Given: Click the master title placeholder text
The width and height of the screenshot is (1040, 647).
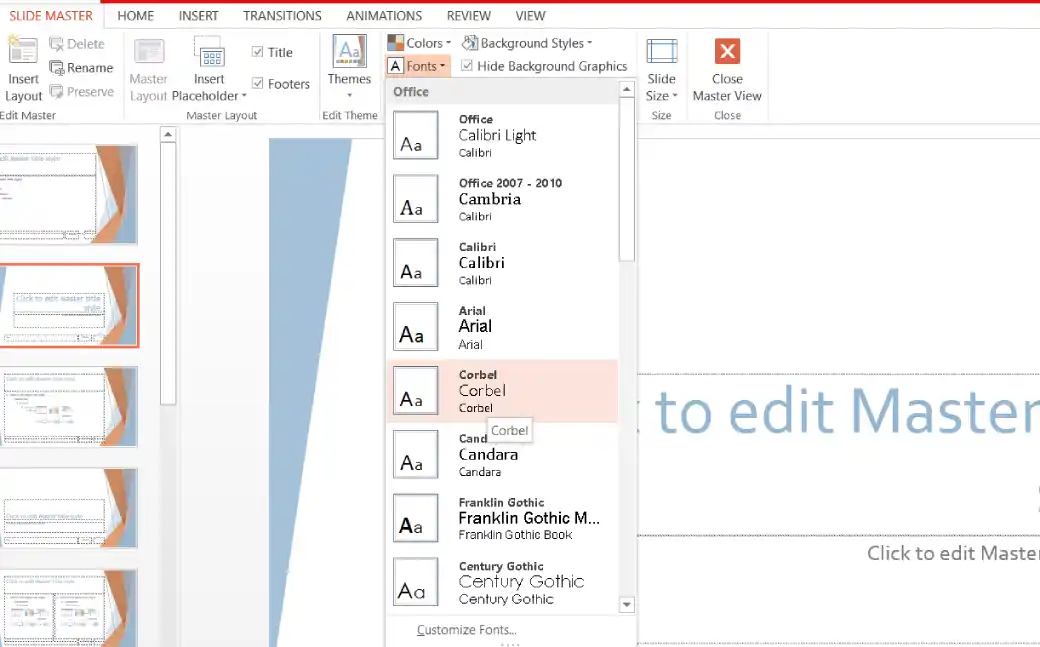Looking at the screenshot, I should coord(839,411).
